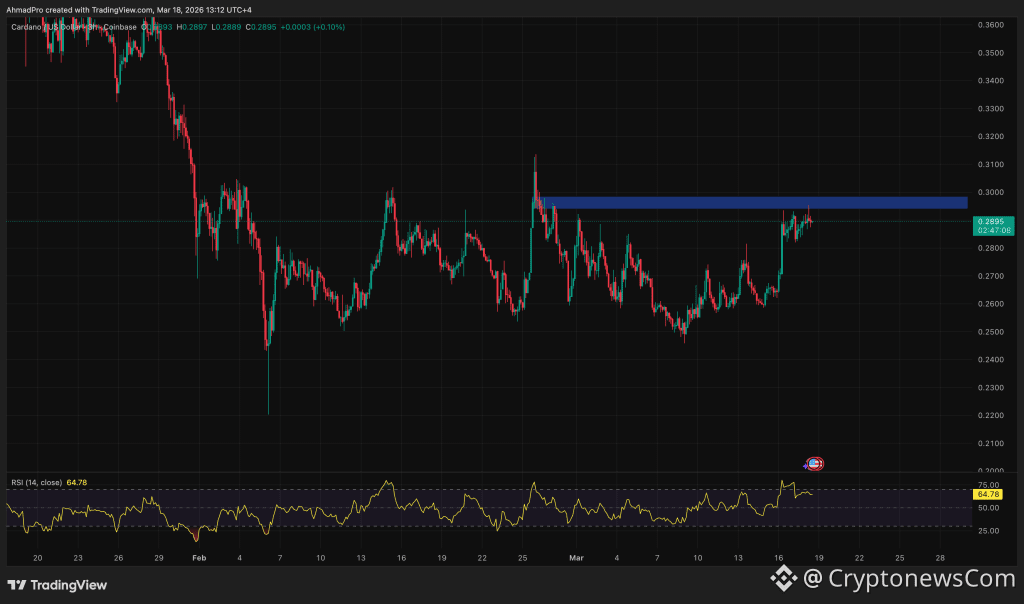Click the high value H0.2897 in header
Image resolution: width=1024 pixels, height=604 pixels.
pyautogui.click(x=190, y=27)
